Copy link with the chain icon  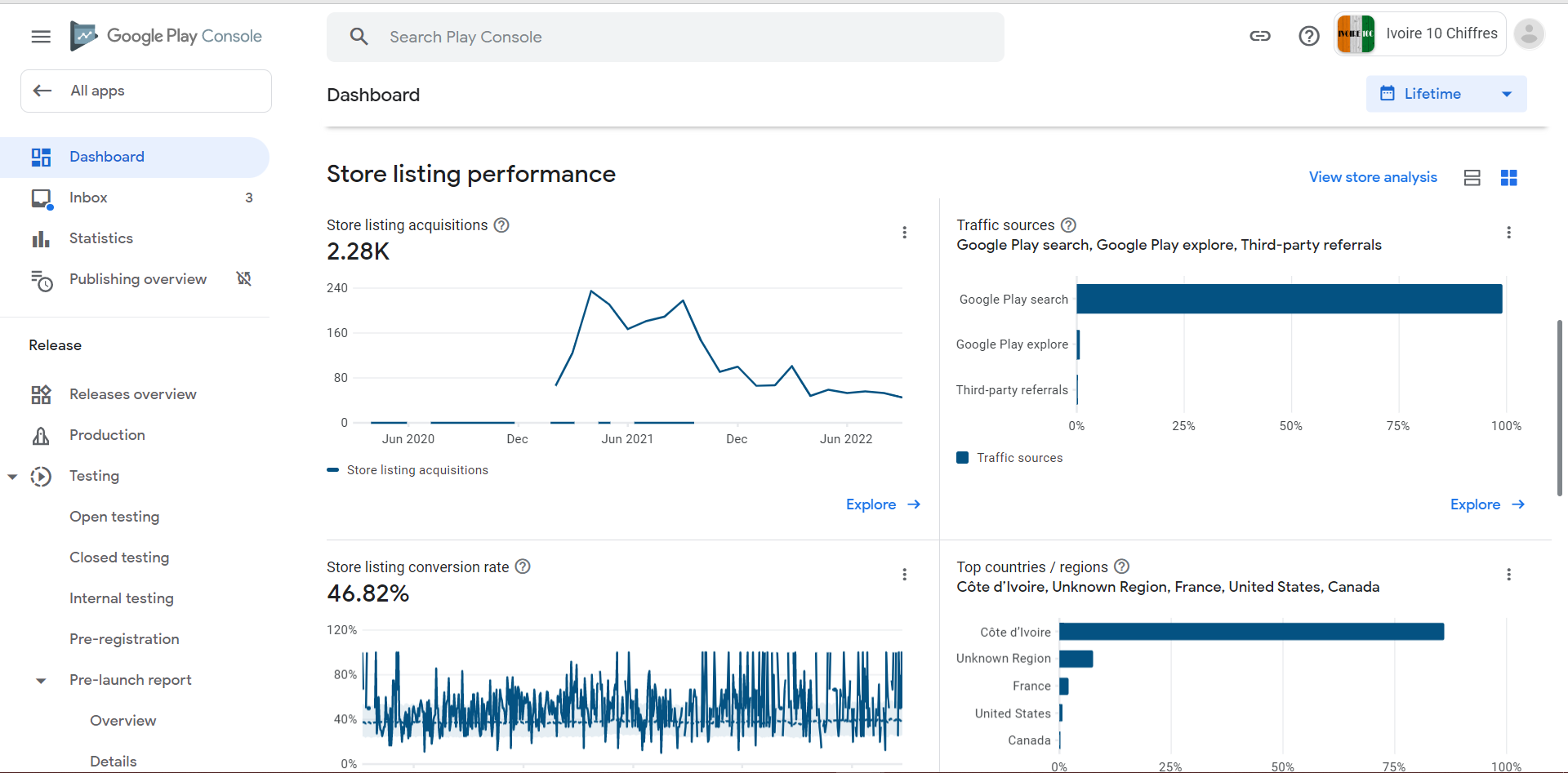point(1260,36)
